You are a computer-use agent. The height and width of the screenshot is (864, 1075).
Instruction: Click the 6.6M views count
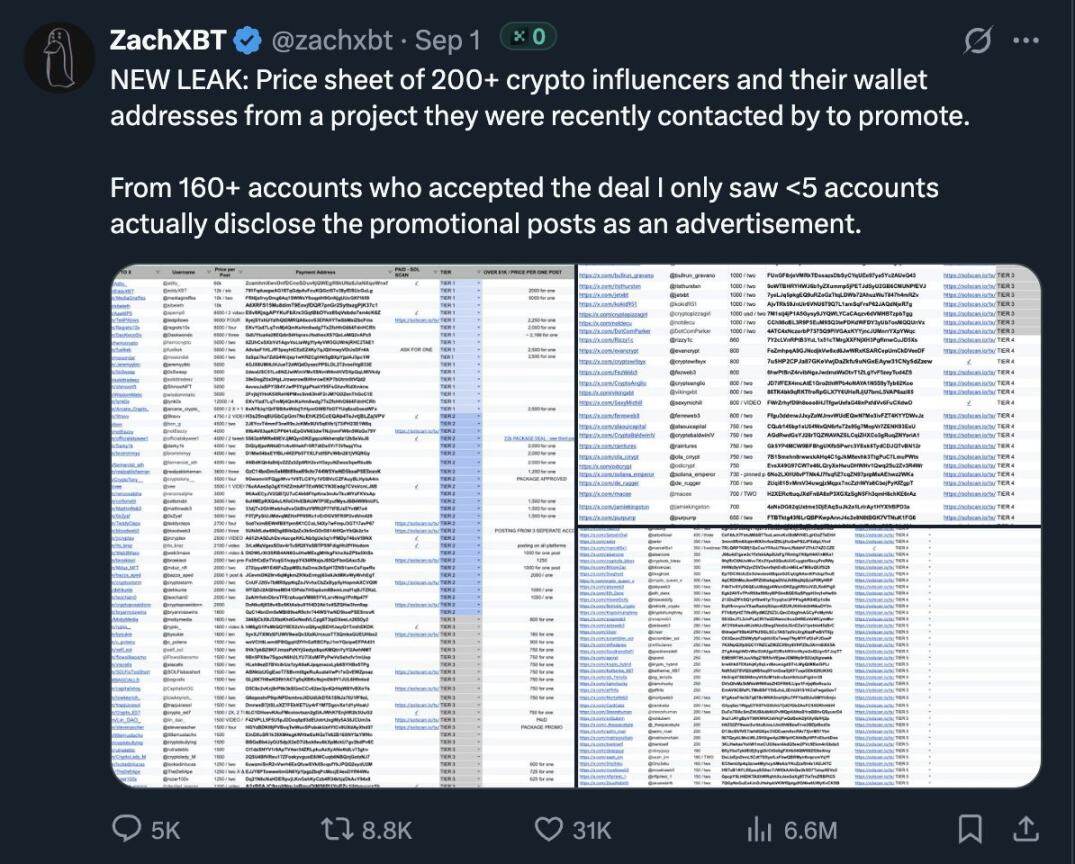click(811, 830)
